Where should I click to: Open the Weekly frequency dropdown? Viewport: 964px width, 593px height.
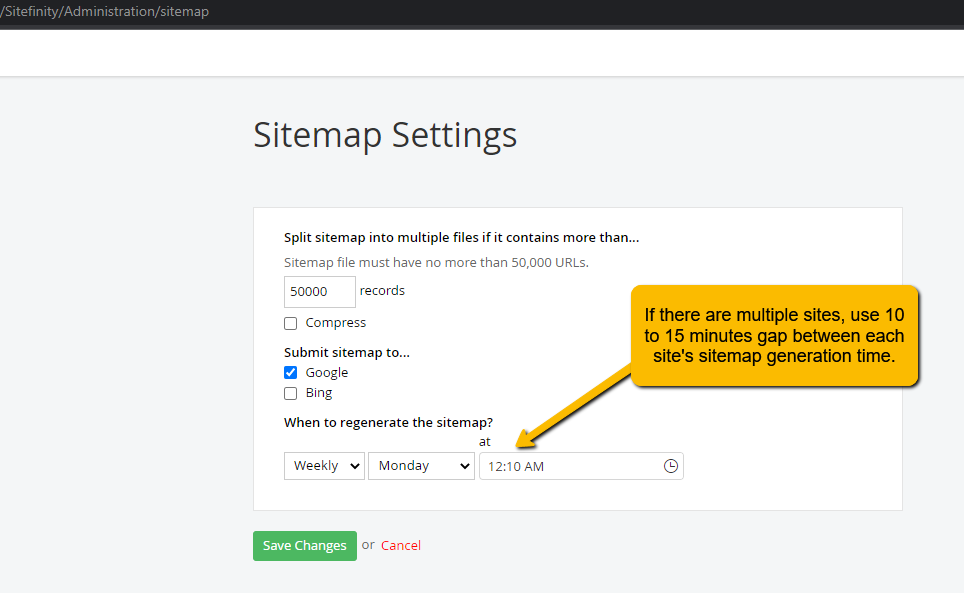click(x=324, y=466)
